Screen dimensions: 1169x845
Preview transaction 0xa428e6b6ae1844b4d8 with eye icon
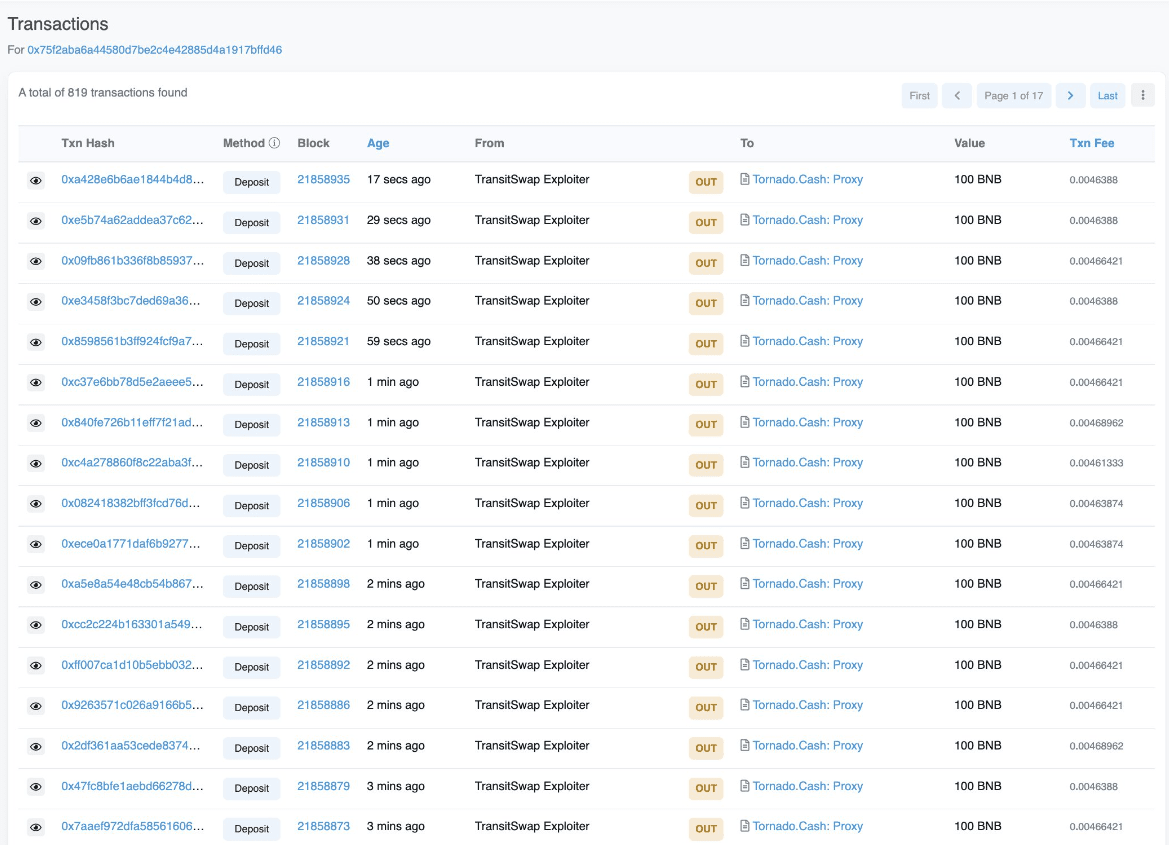pos(36,180)
